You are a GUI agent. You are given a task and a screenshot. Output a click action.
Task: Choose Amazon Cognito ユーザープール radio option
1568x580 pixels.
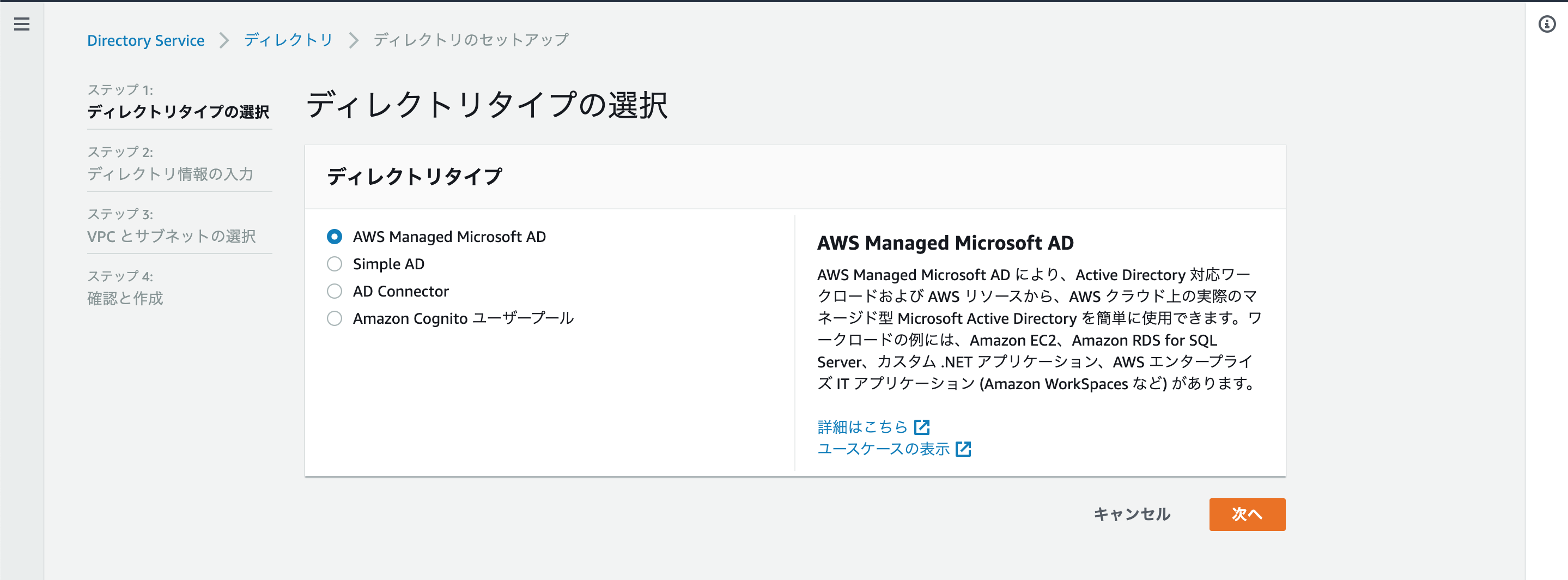[334, 318]
